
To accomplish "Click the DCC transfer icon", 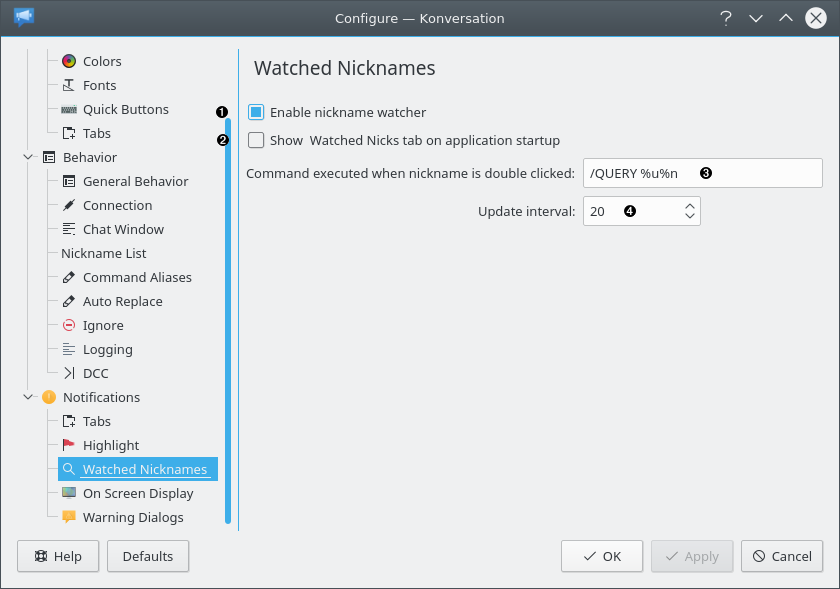I will tap(69, 373).
